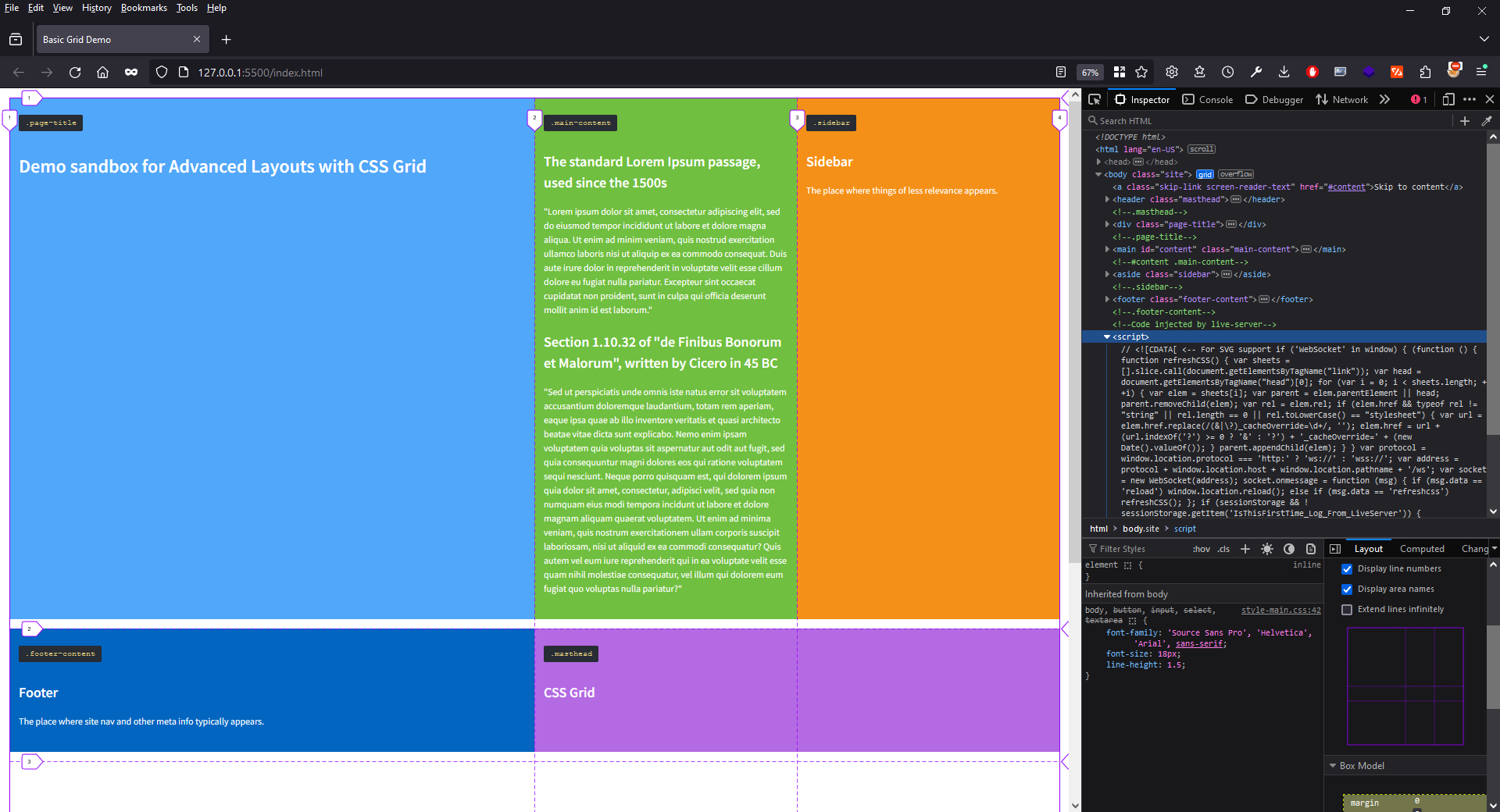Open the Tools menu

coord(187,8)
